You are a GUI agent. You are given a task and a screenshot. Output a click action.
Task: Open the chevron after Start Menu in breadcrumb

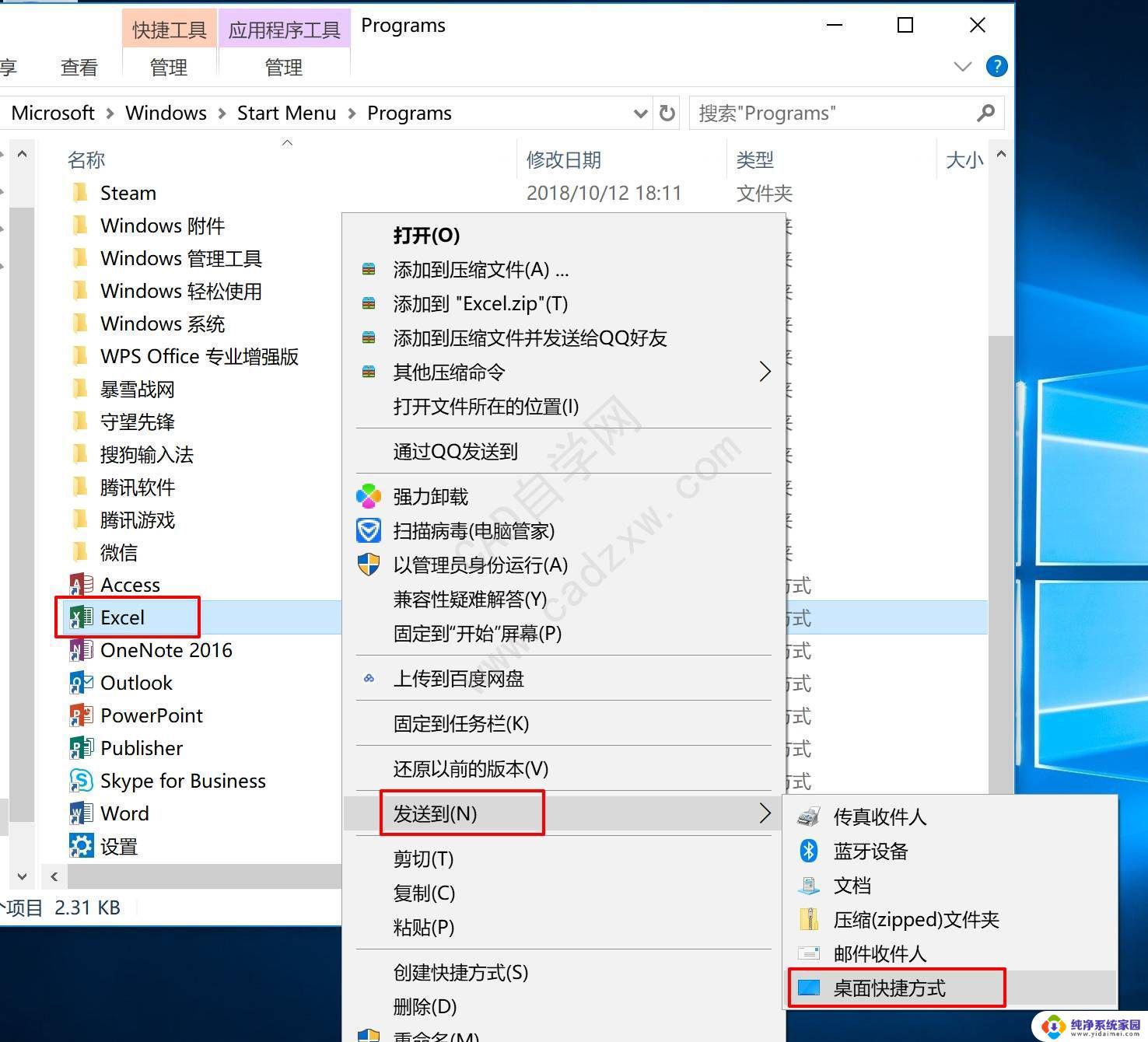tap(352, 114)
